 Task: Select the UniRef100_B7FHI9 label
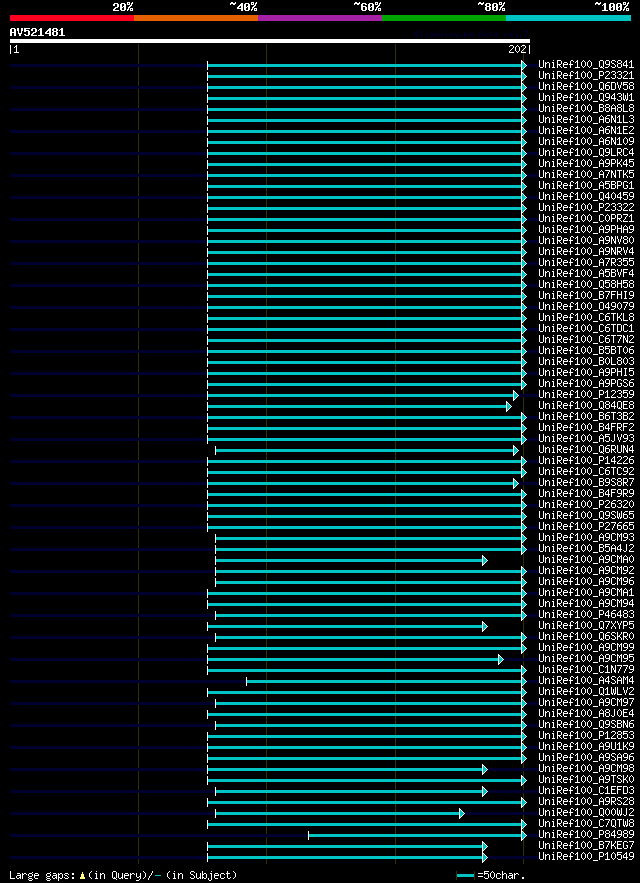click(586, 296)
